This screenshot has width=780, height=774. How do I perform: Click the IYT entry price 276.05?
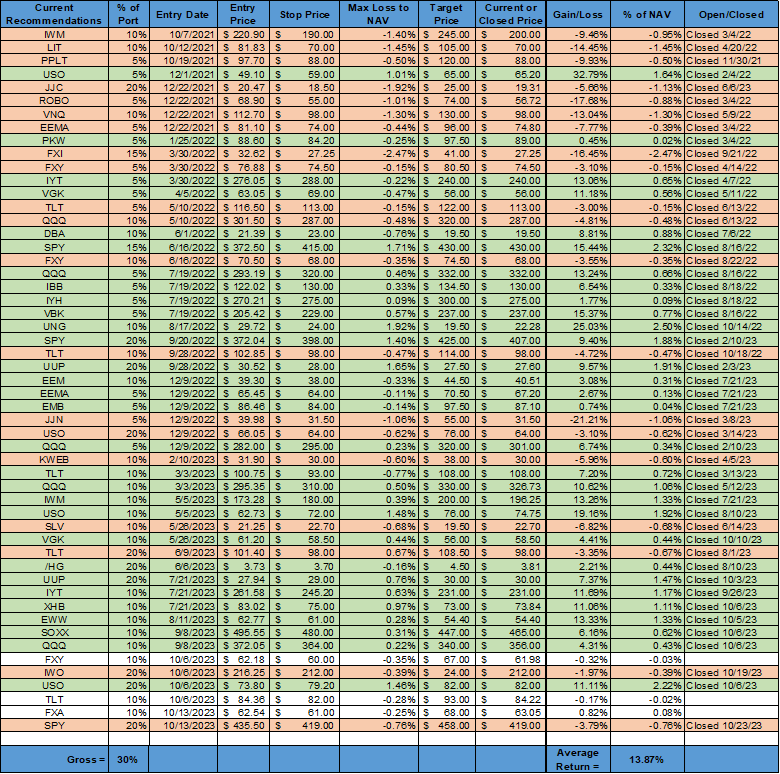click(243, 180)
